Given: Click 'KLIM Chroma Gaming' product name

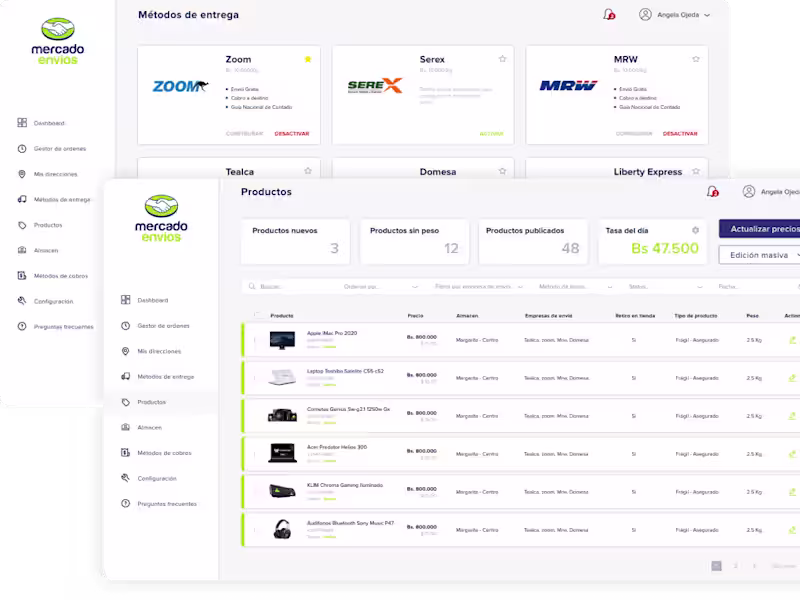Looking at the screenshot, I should (345, 485).
